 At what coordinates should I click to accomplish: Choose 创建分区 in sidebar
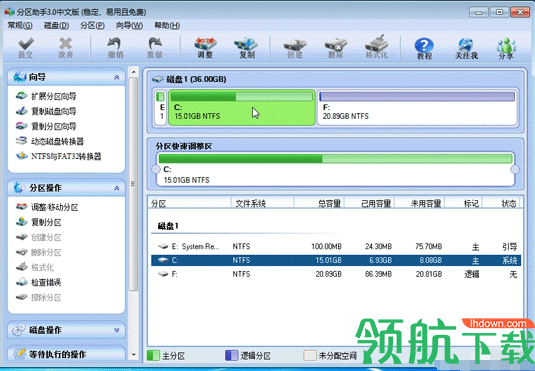[x=39, y=237]
